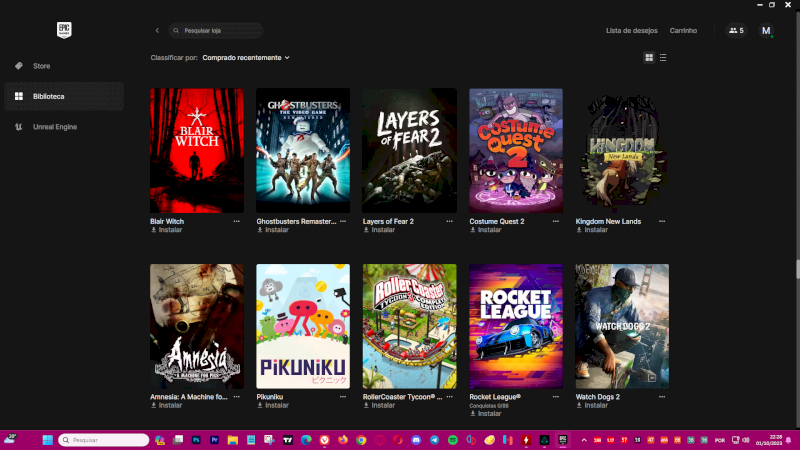The width and height of the screenshot is (800, 450).
Task: Click Instalar under Layers of Fear 2
Action: pos(380,230)
